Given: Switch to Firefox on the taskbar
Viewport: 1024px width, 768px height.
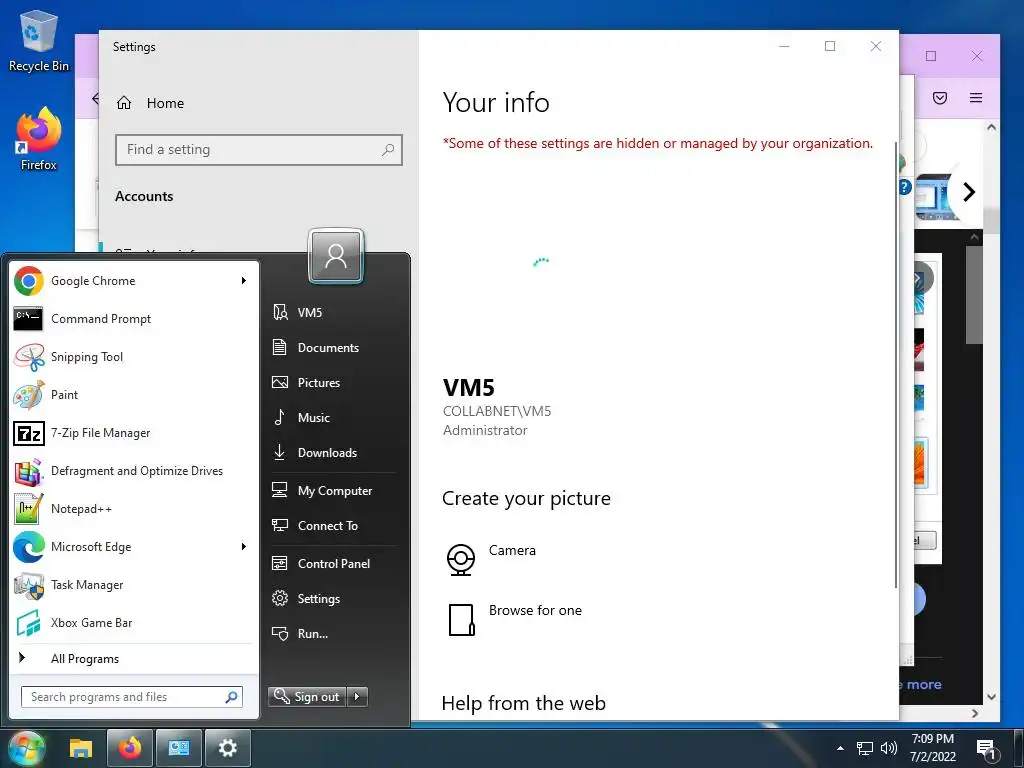Looking at the screenshot, I should click(129, 748).
